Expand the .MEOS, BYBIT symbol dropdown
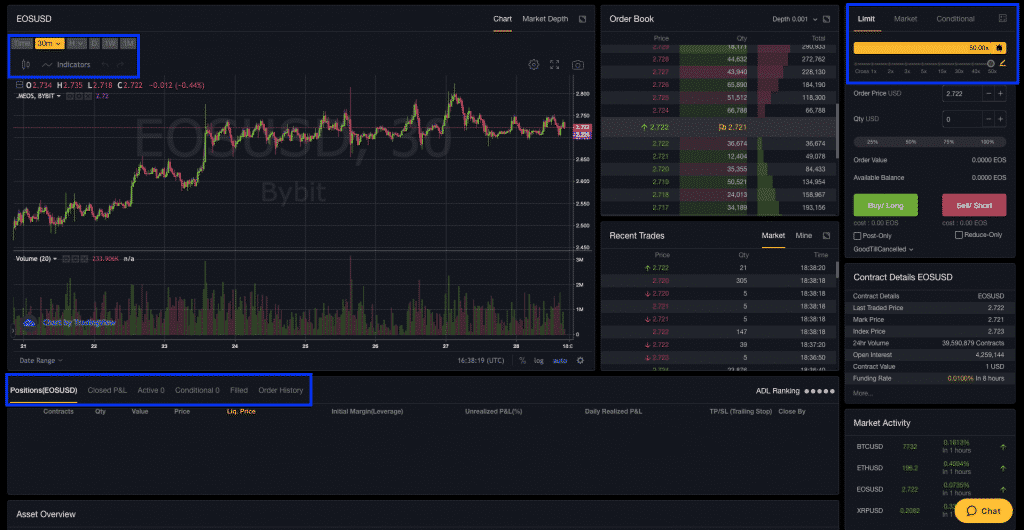 [x=38, y=96]
